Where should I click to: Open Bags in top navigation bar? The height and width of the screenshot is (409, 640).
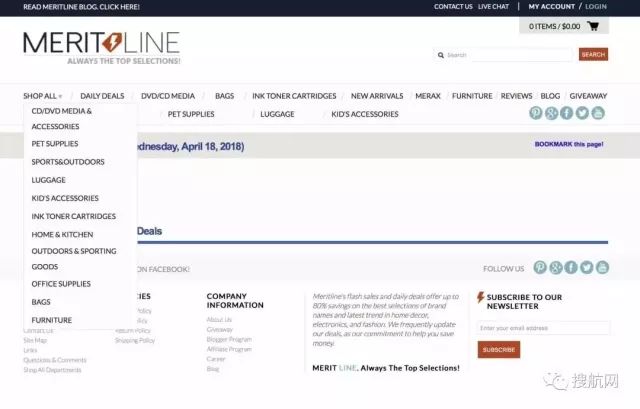coord(224,96)
